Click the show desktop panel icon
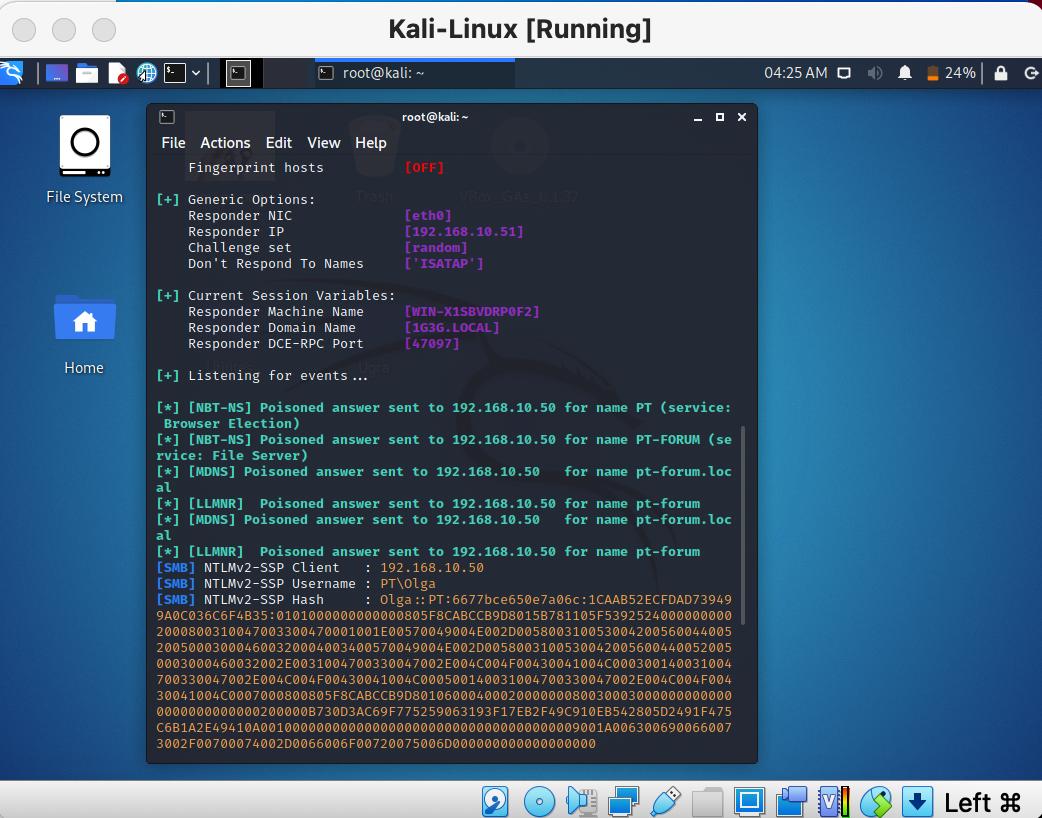Image resolution: width=1042 pixels, height=818 pixels. pos(56,73)
